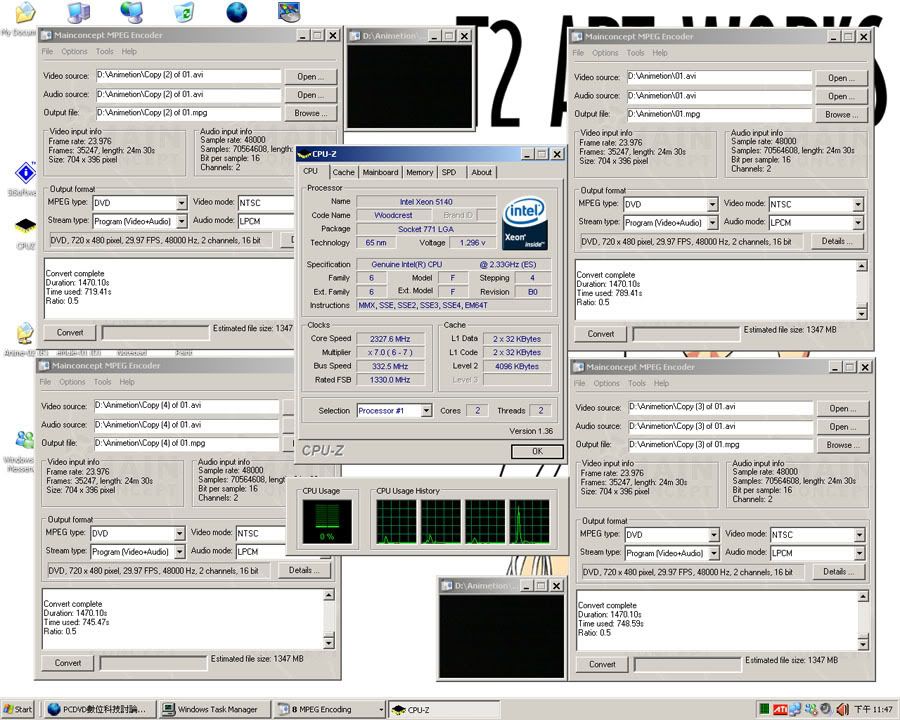Screen dimensions: 900x720
Task: Click title bar icon of 01.avi encoder window
Action: click(577, 37)
